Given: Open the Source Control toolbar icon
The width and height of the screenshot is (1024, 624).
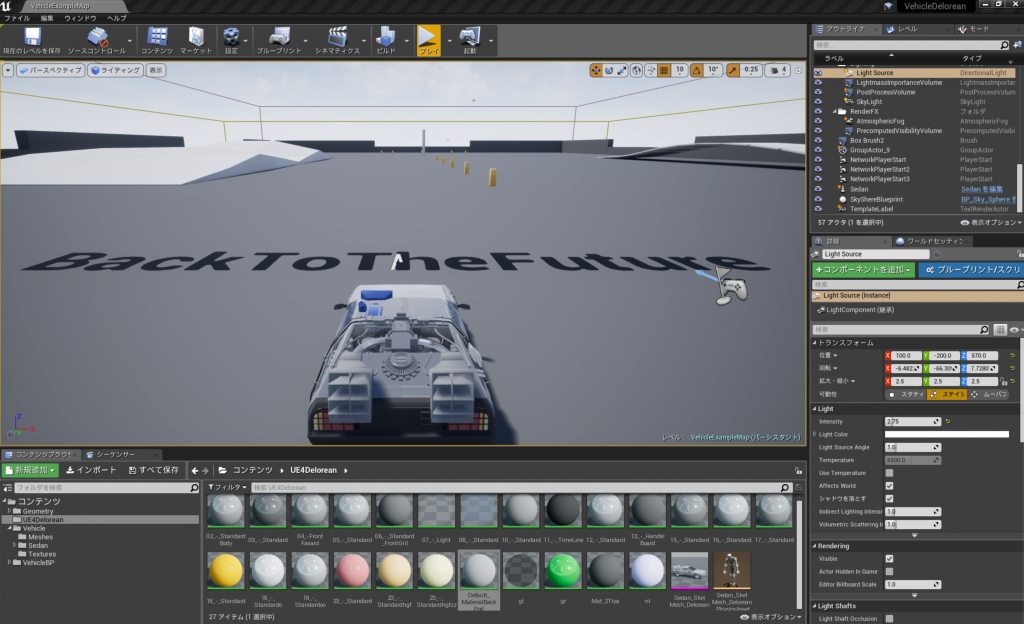Looking at the screenshot, I should coord(97,40).
